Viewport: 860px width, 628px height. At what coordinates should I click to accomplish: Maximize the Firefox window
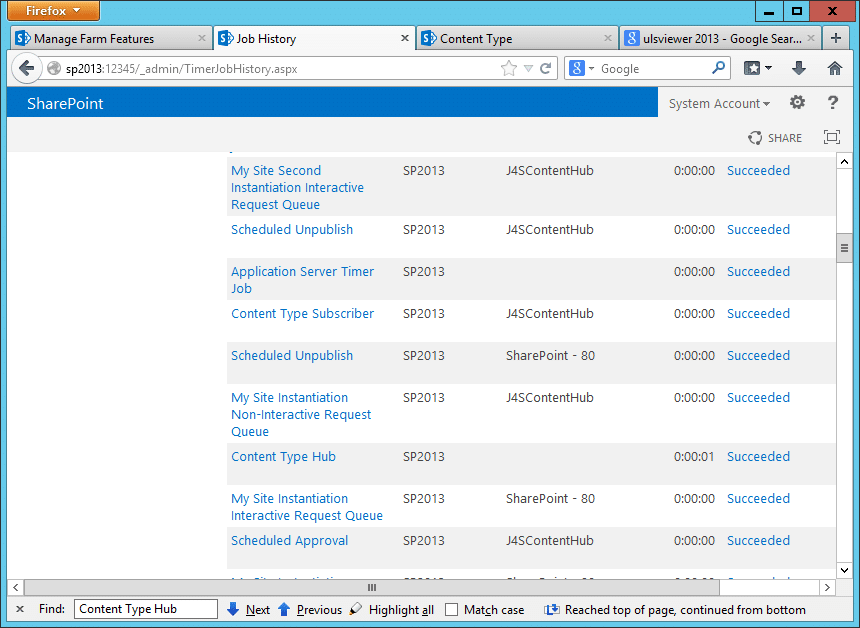(797, 10)
